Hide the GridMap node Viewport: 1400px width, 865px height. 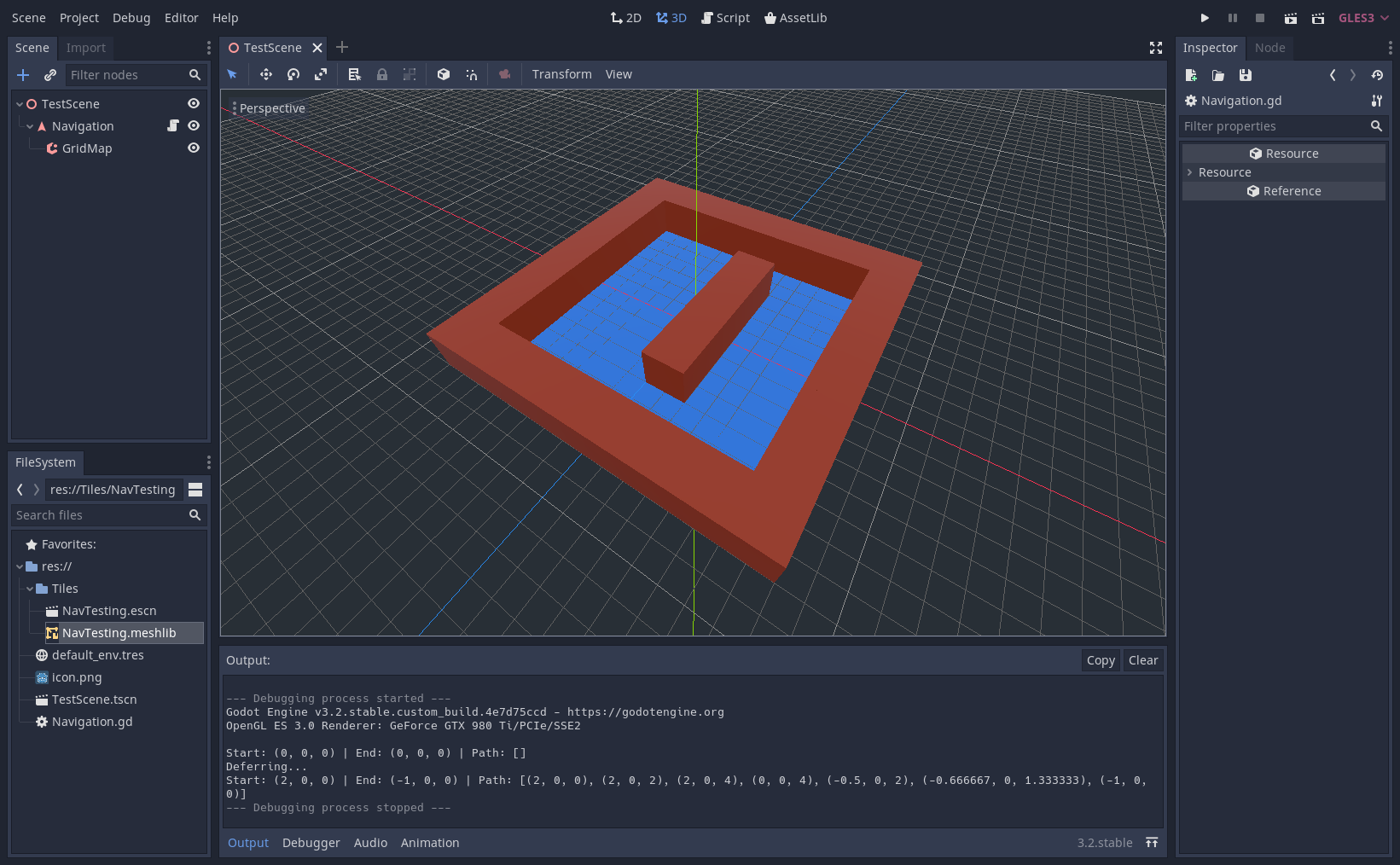tap(194, 148)
